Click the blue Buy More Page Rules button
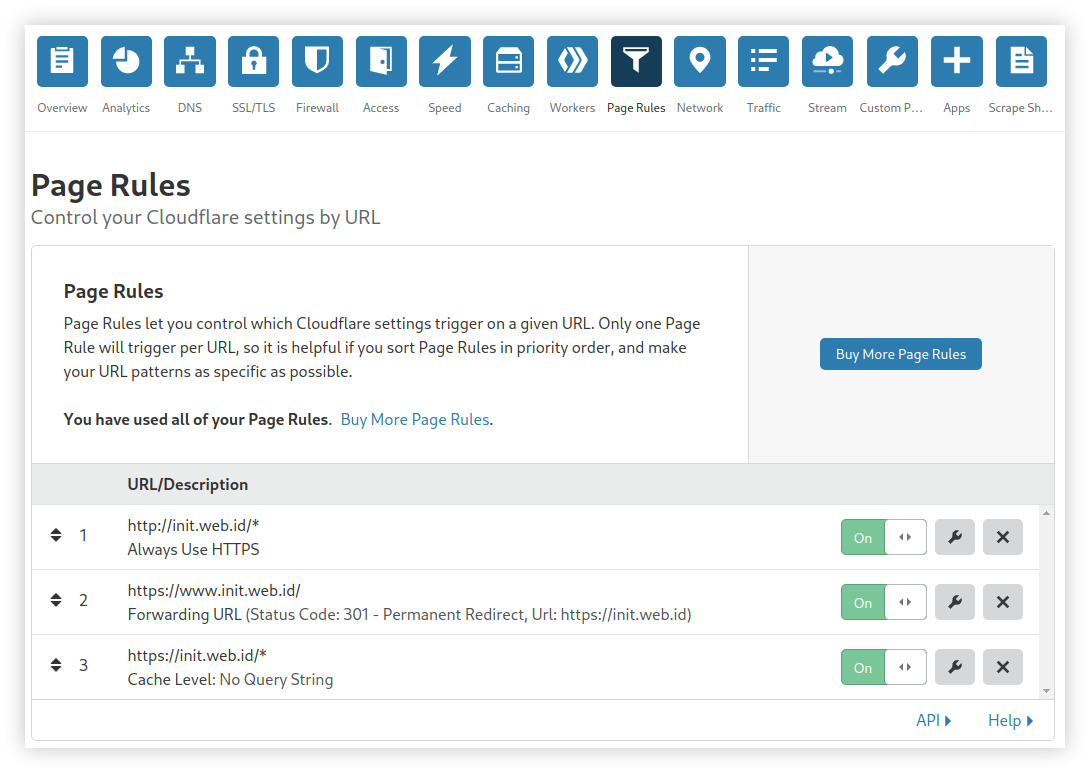 coord(900,354)
